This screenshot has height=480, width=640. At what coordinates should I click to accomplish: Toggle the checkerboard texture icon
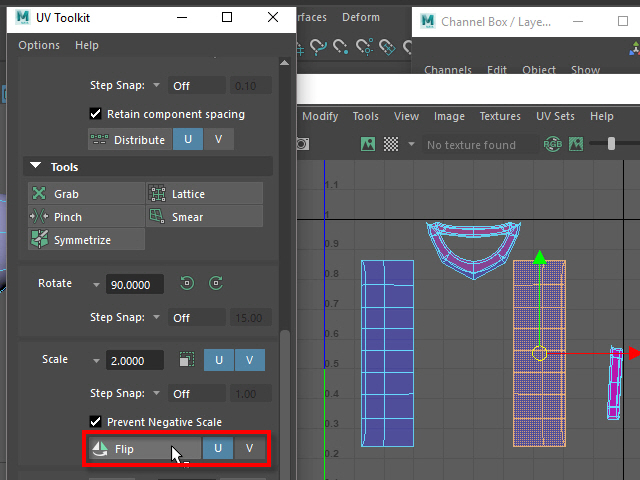(391, 145)
